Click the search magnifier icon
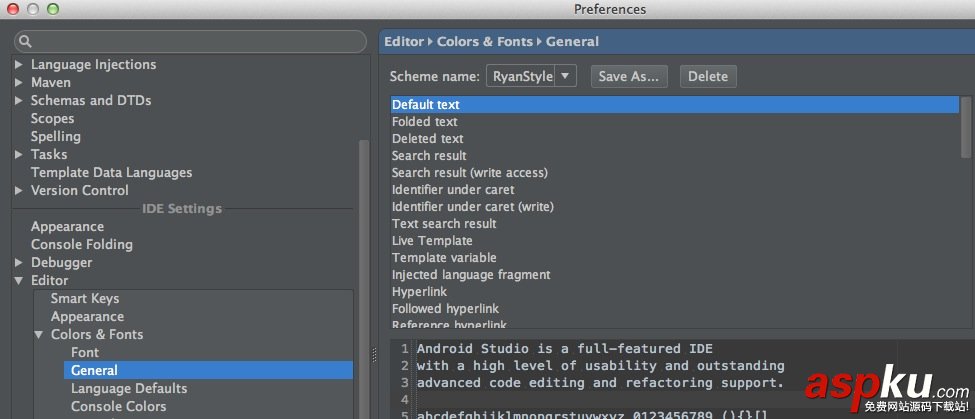 (25, 41)
